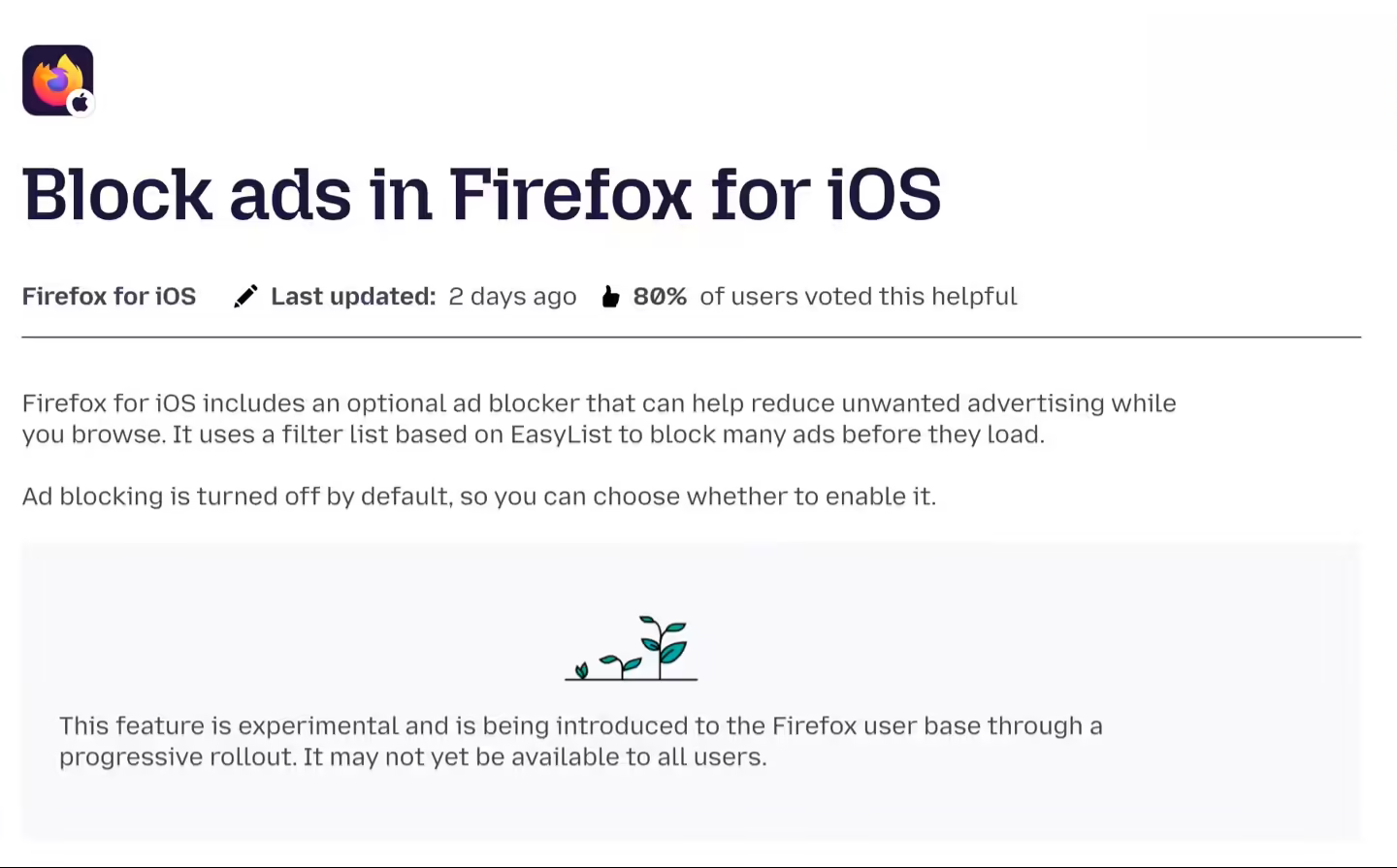Click the Firefox for iOS app icon

[x=58, y=80]
